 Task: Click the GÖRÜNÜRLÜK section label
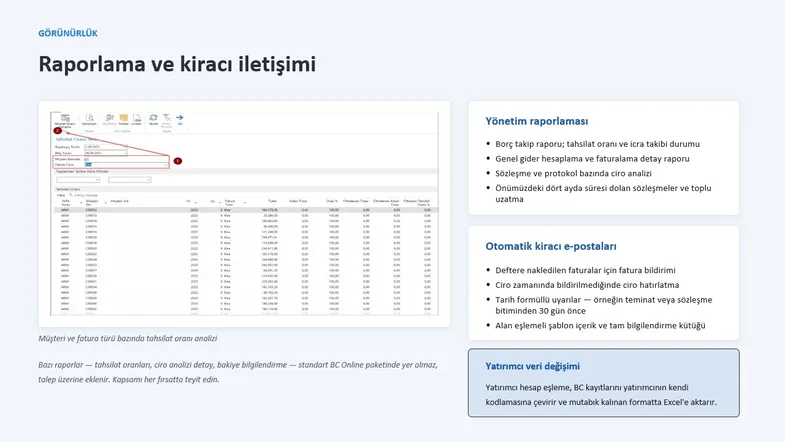coord(68,33)
